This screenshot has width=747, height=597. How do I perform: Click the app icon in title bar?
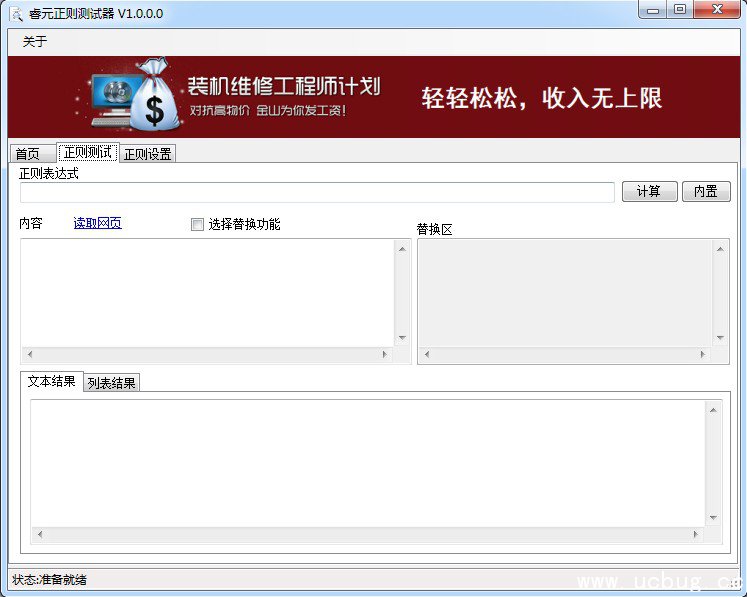pyautogui.click(x=16, y=14)
